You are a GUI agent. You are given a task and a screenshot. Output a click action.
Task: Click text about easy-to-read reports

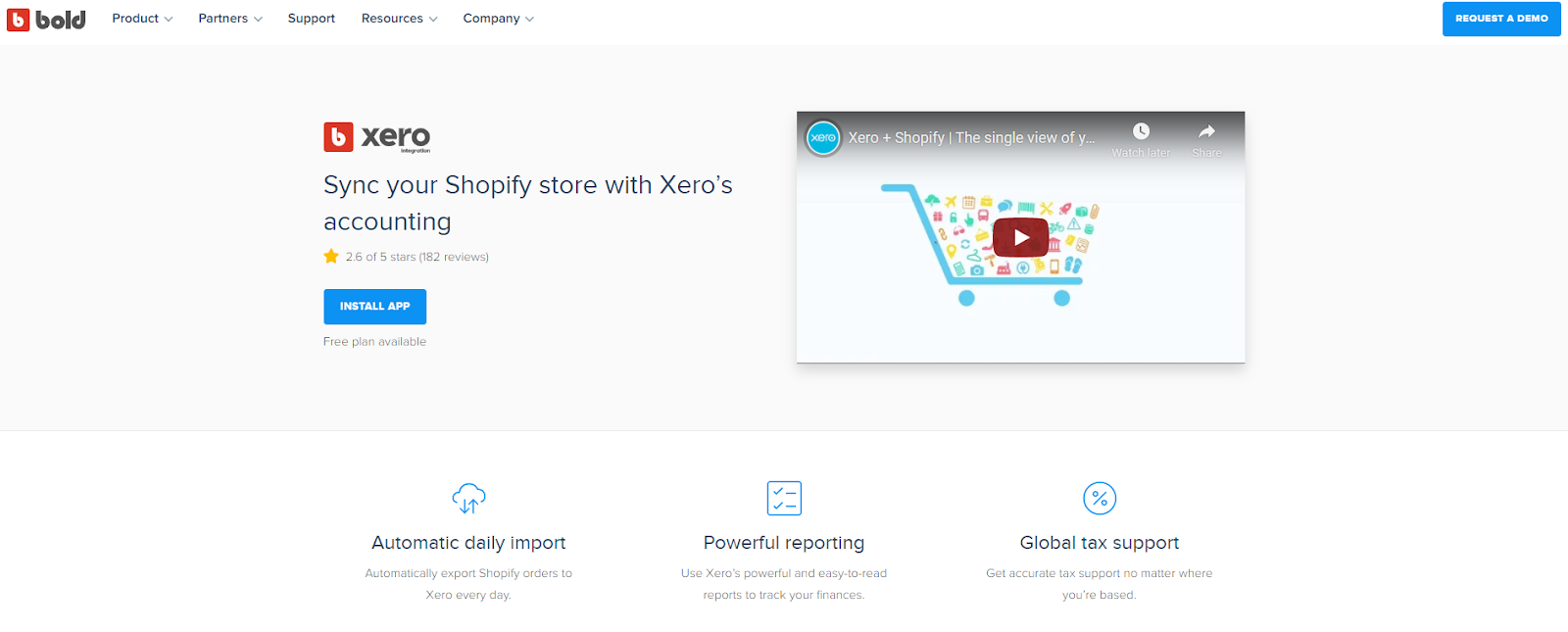click(784, 584)
